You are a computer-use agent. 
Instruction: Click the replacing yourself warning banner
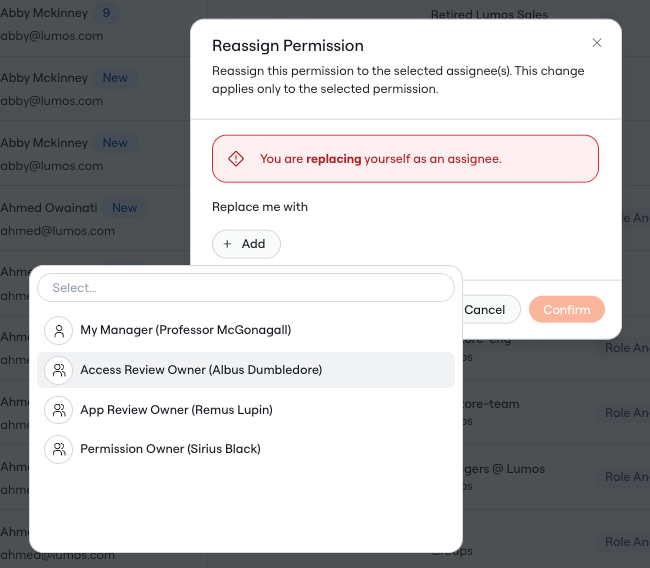(x=405, y=159)
